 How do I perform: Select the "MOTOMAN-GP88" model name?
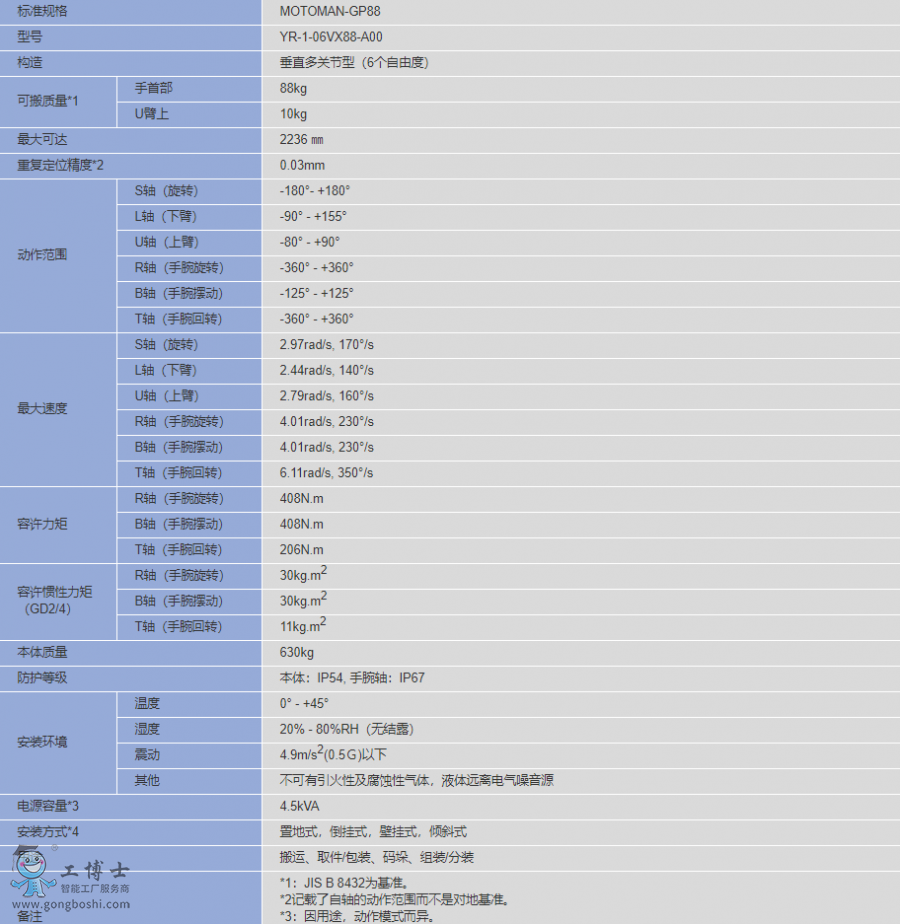[330, 11]
